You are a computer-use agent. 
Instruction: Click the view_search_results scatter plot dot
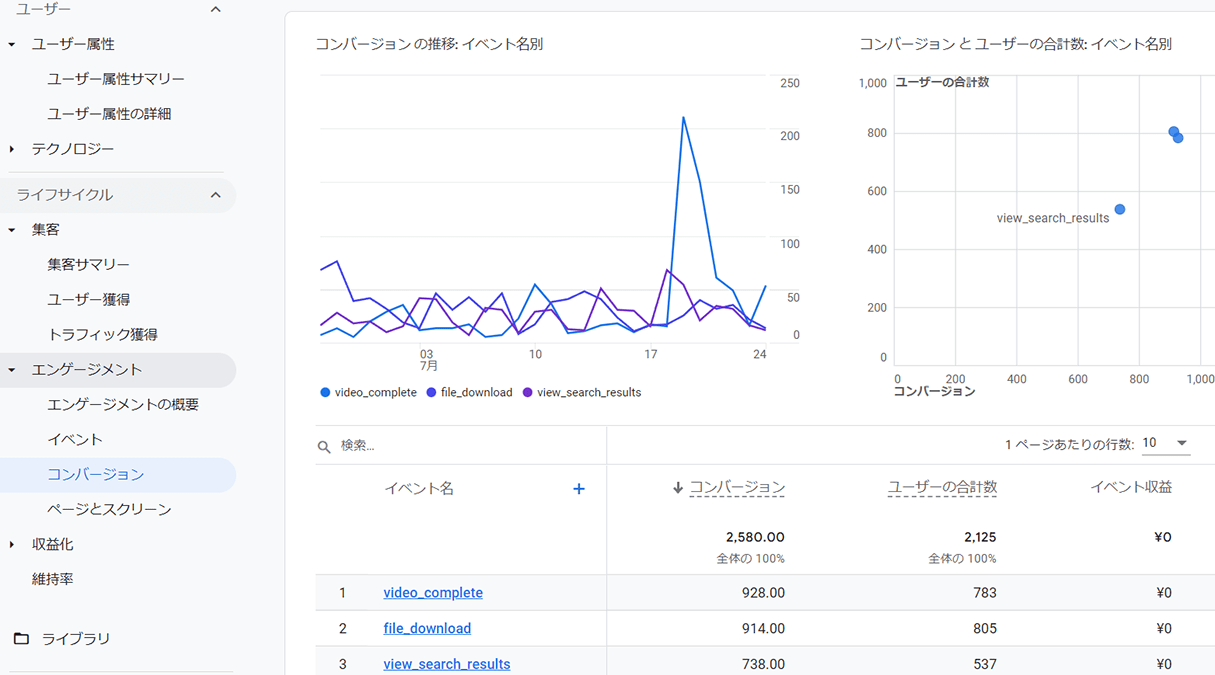click(x=1120, y=210)
